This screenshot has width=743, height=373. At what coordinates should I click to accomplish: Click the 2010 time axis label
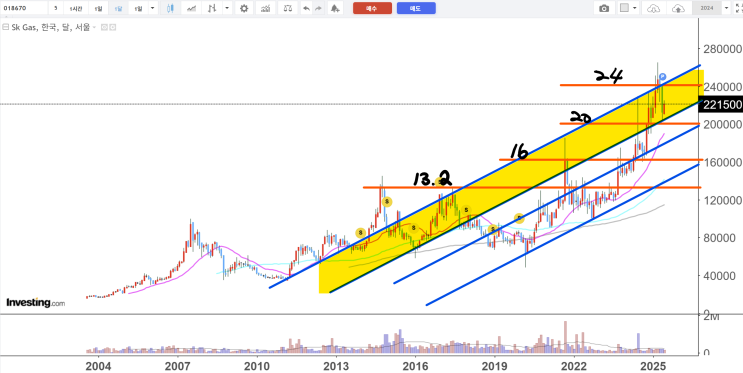coord(257,366)
